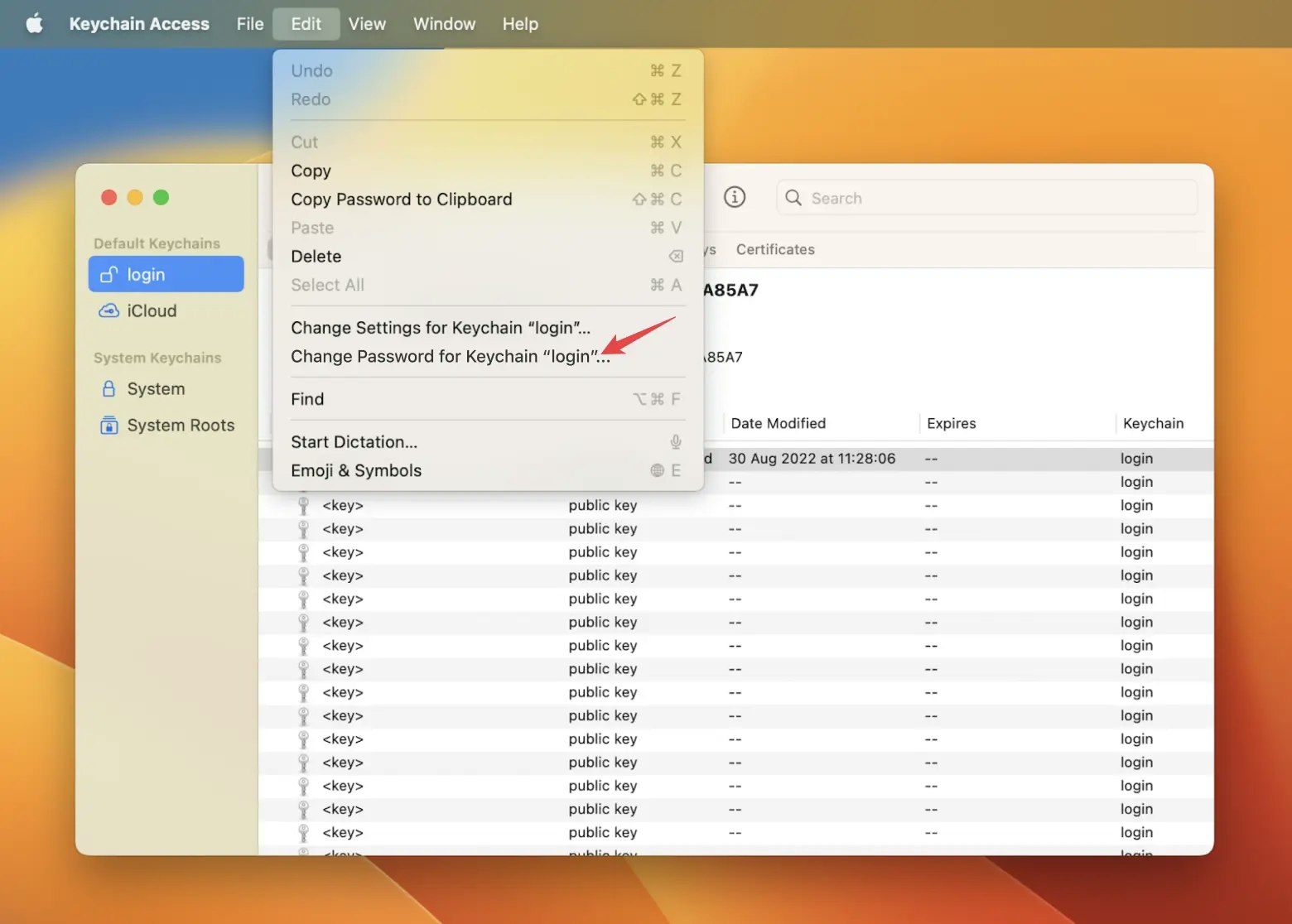
Task: Select row dated 30 Aug 2022 at 11:28:06
Action: pyautogui.click(x=736, y=459)
